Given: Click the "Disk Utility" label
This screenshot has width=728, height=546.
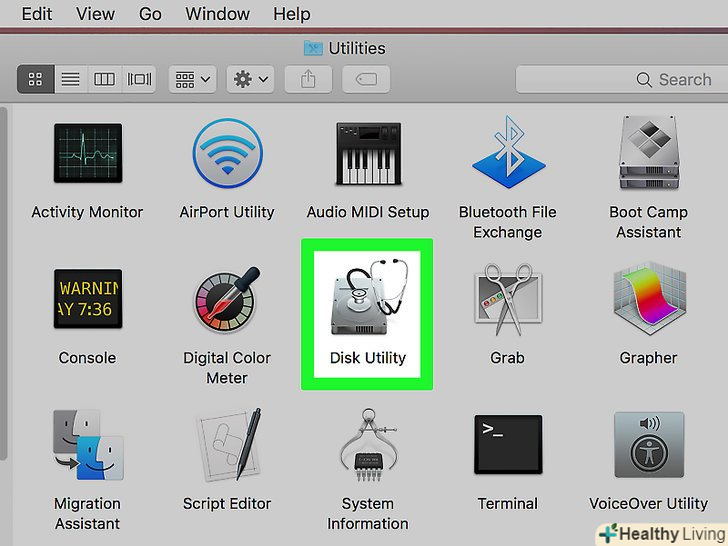Looking at the screenshot, I should (x=368, y=358).
